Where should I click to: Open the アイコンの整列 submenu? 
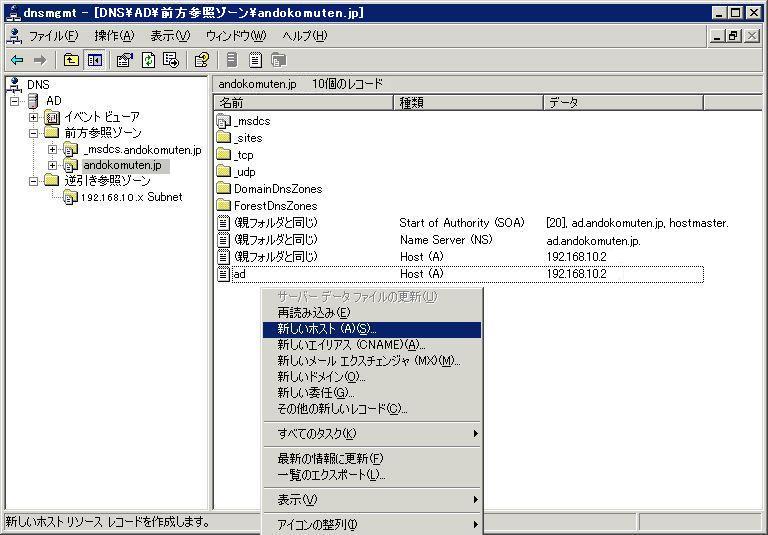(372, 525)
